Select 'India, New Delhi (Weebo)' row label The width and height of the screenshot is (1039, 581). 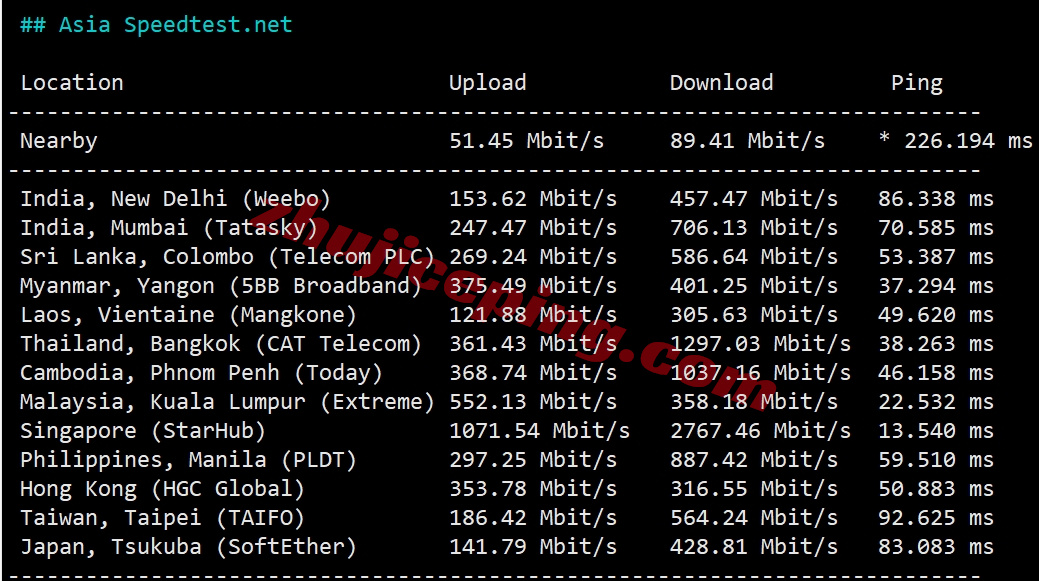tap(175, 199)
